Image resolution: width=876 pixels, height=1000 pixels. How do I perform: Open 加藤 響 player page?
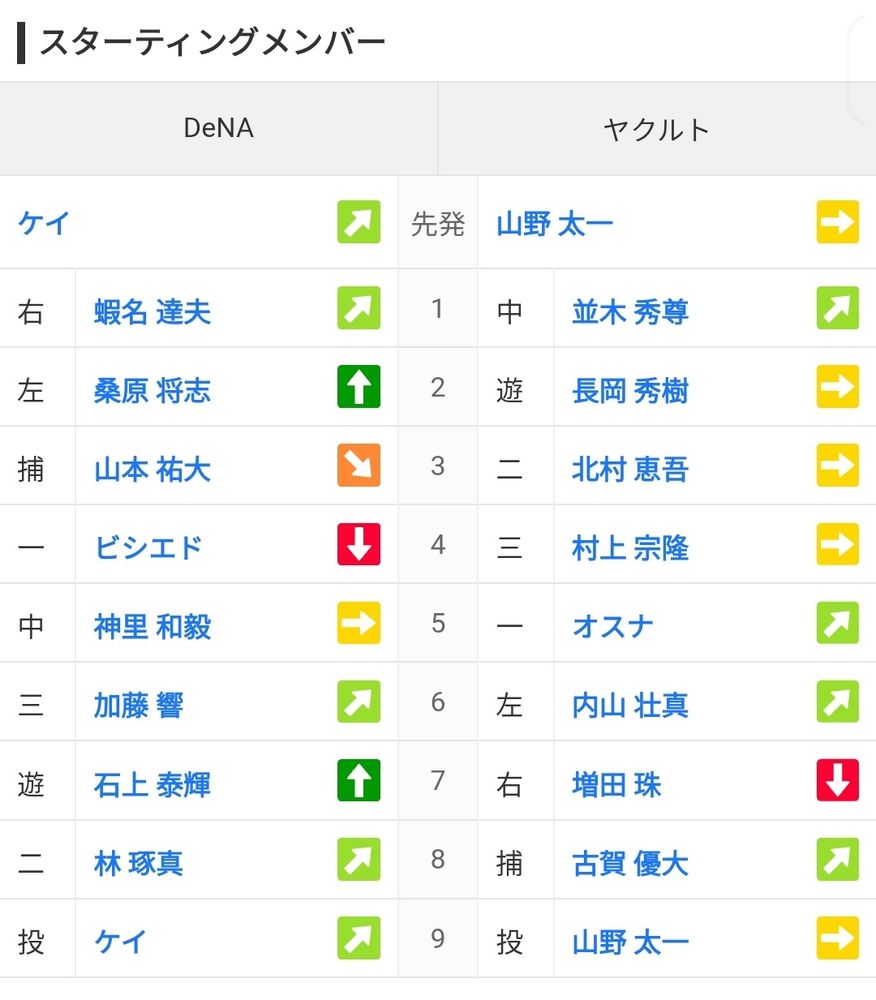coord(138,704)
